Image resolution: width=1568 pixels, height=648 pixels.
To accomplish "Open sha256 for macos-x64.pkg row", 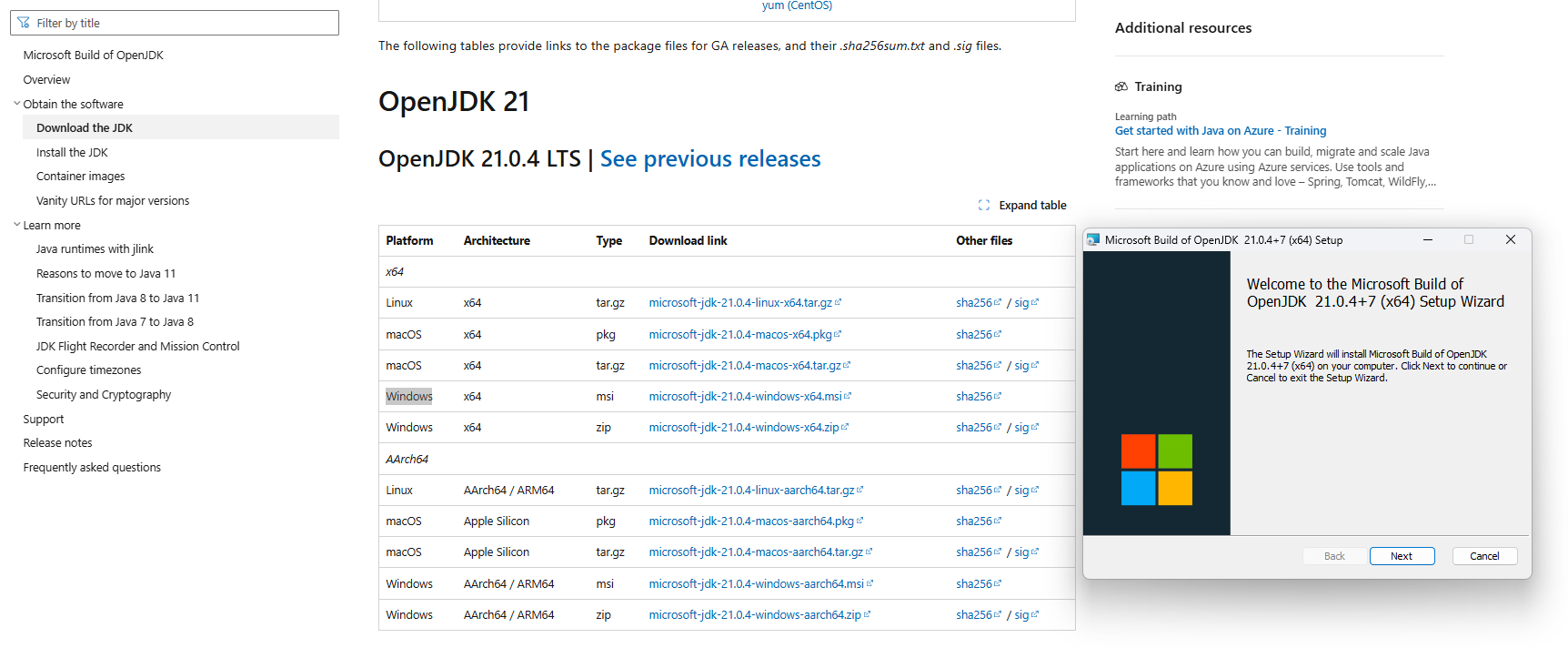I will pos(979,335).
